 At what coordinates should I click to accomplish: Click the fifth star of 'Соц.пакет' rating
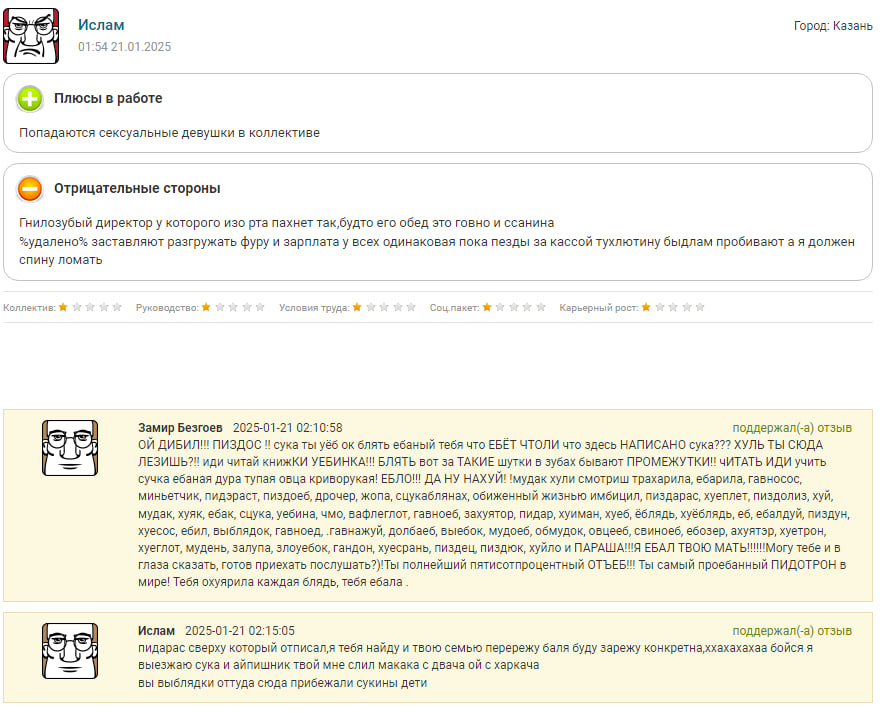coord(541,307)
